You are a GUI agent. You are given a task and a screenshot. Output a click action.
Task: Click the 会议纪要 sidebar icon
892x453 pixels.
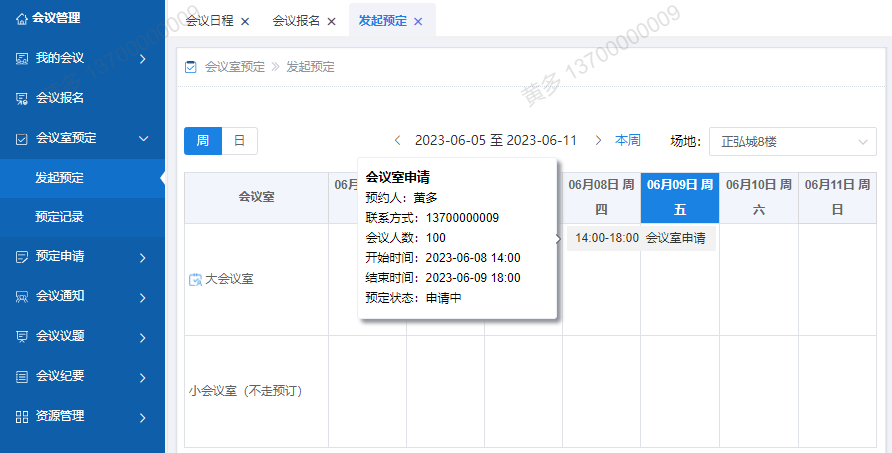[x=22, y=377]
